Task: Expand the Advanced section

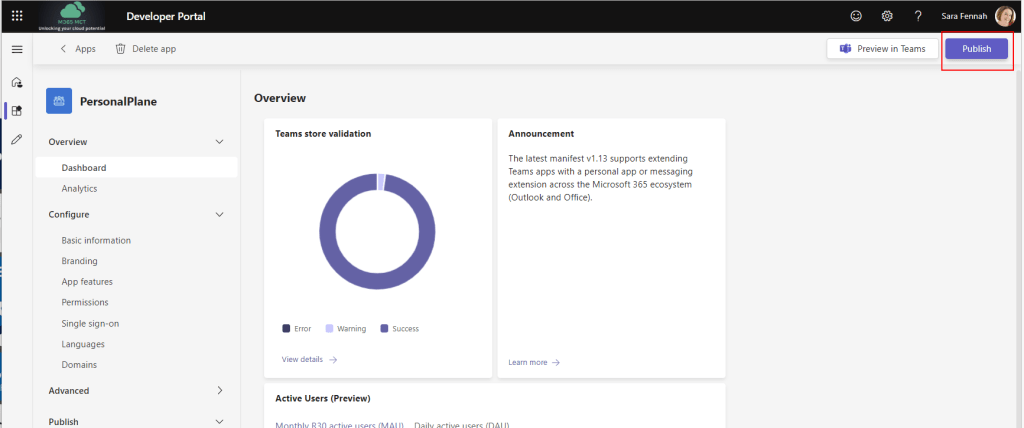Action: coord(220,391)
